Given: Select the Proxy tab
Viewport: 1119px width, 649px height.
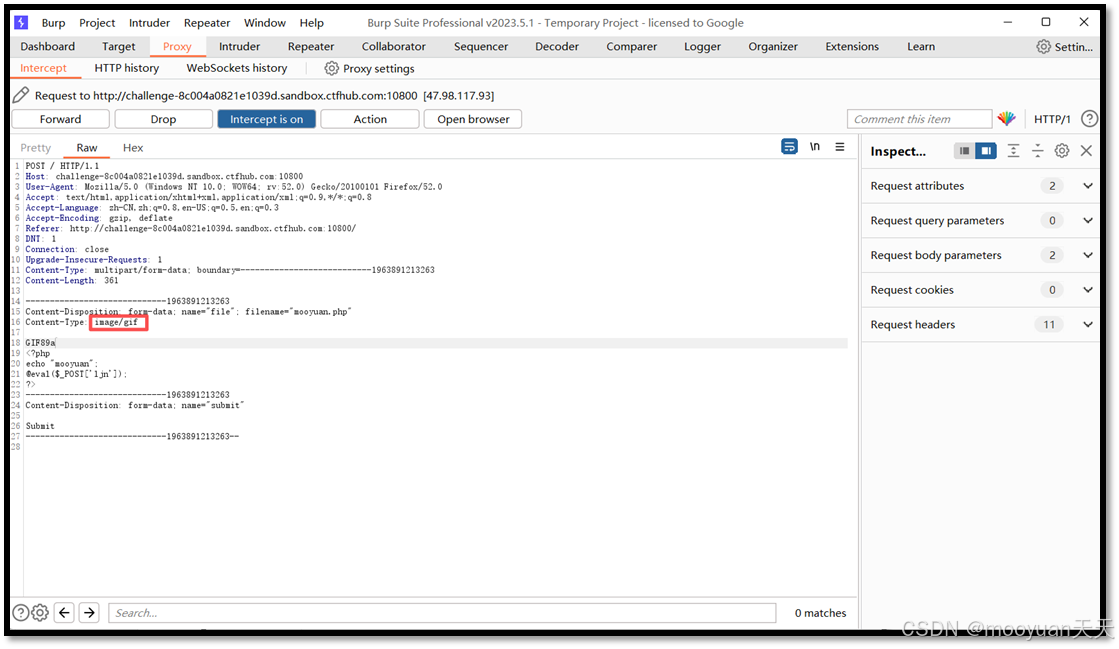Looking at the screenshot, I should (177, 46).
